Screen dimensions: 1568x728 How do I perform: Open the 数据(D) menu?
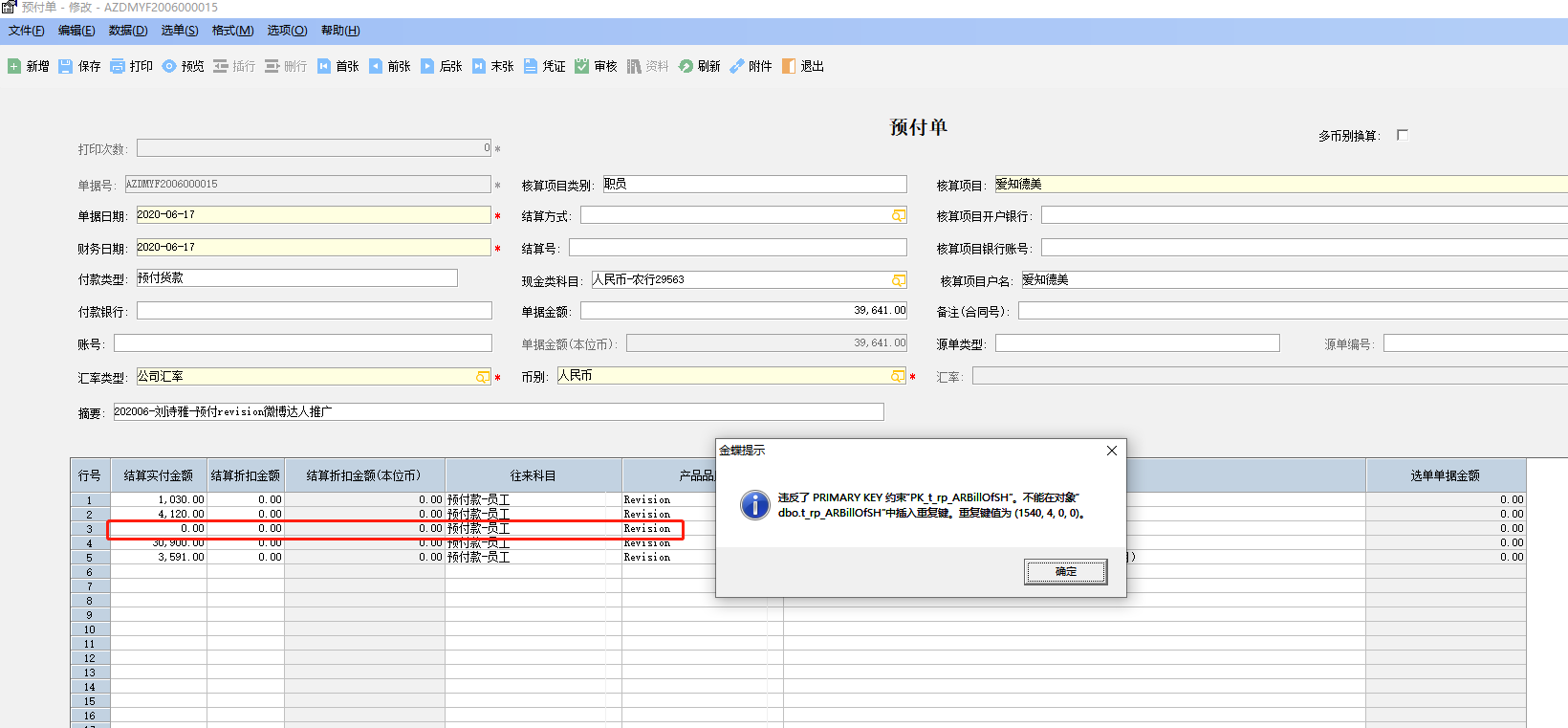128,31
